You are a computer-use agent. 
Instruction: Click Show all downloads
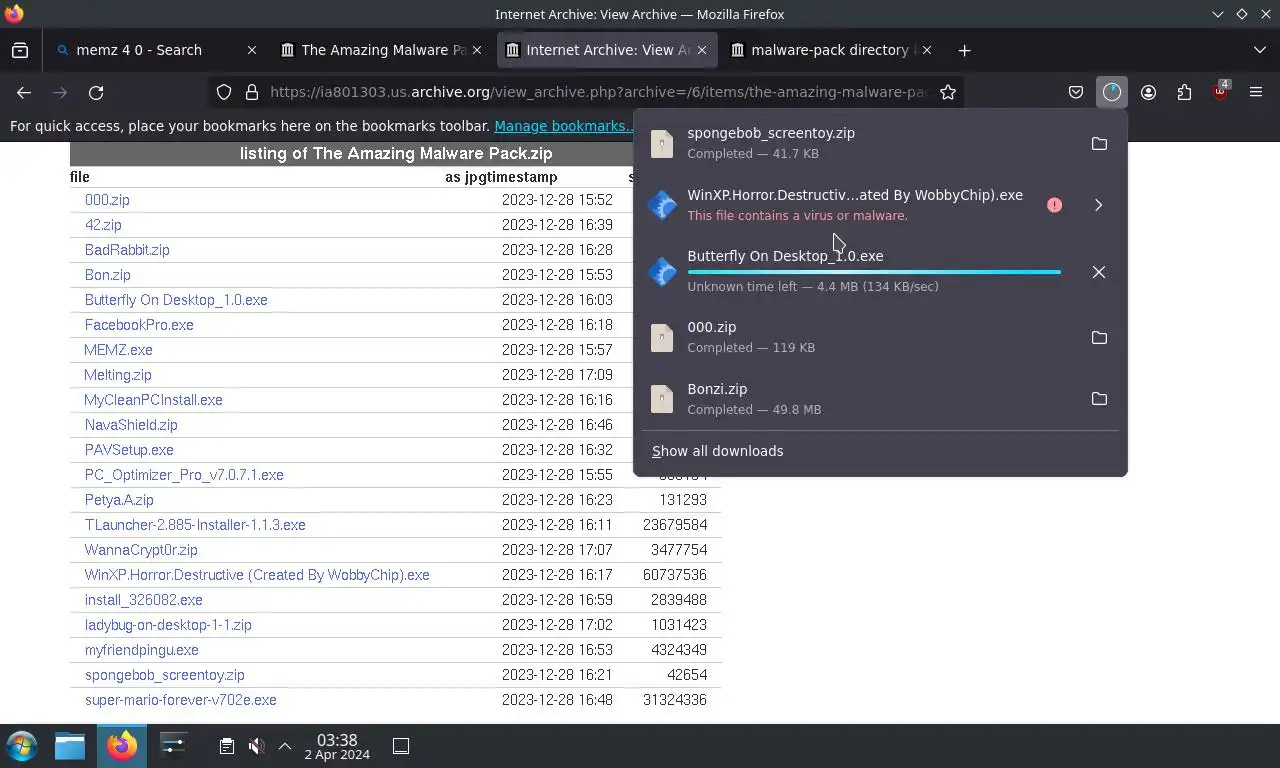click(717, 451)
